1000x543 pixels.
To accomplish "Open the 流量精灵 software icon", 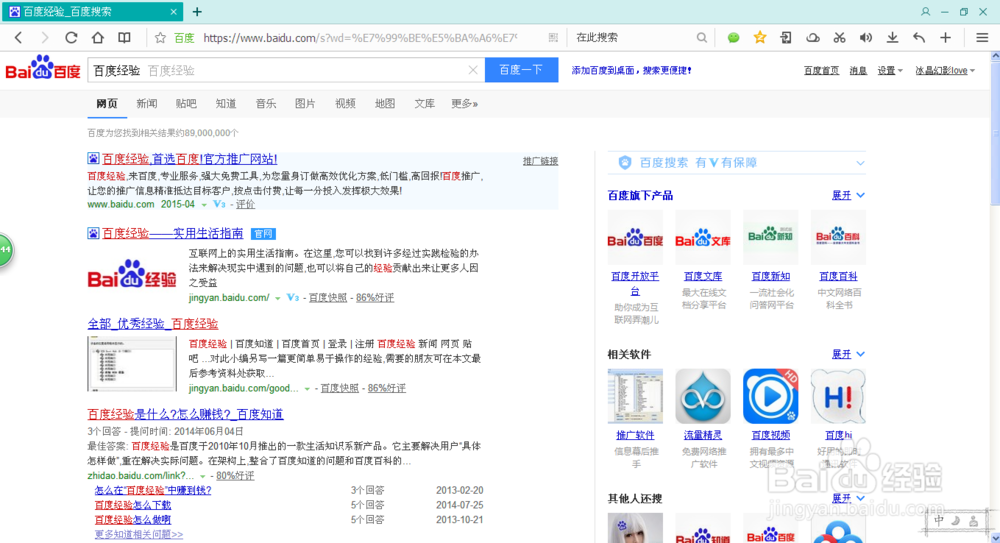I will (x=703, y=396).
